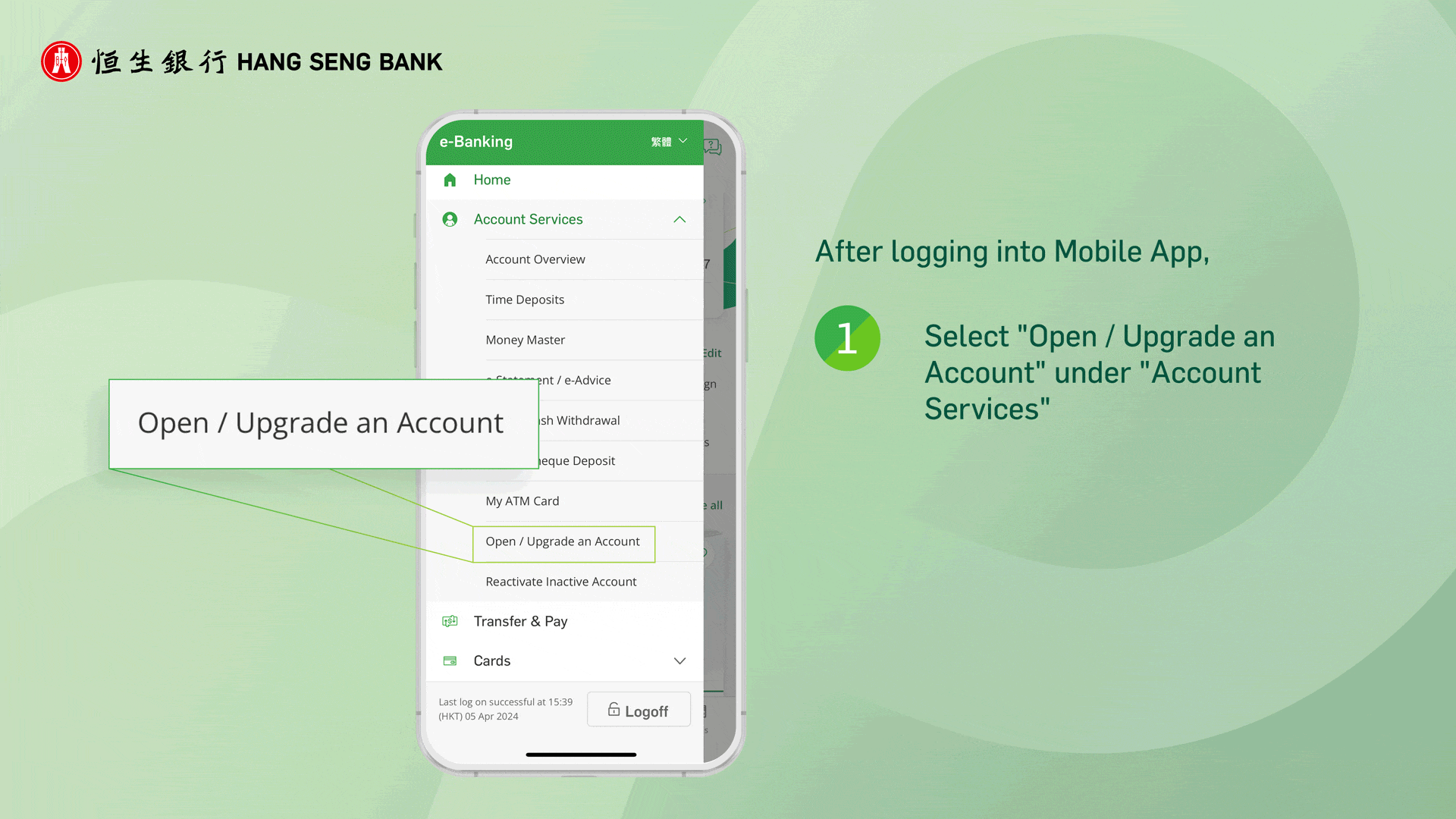This screenshot has height=819, width=1456.
Task: Click the last login timestamp text area
Action: (x=504, y=708)
